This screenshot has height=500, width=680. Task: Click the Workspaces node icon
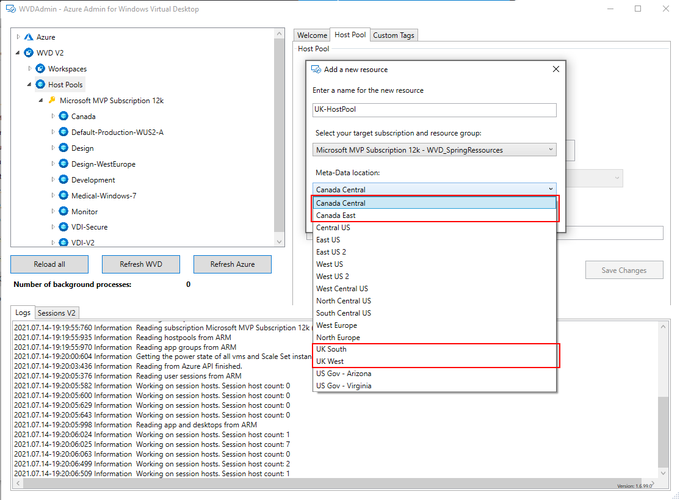click(40, 69)
